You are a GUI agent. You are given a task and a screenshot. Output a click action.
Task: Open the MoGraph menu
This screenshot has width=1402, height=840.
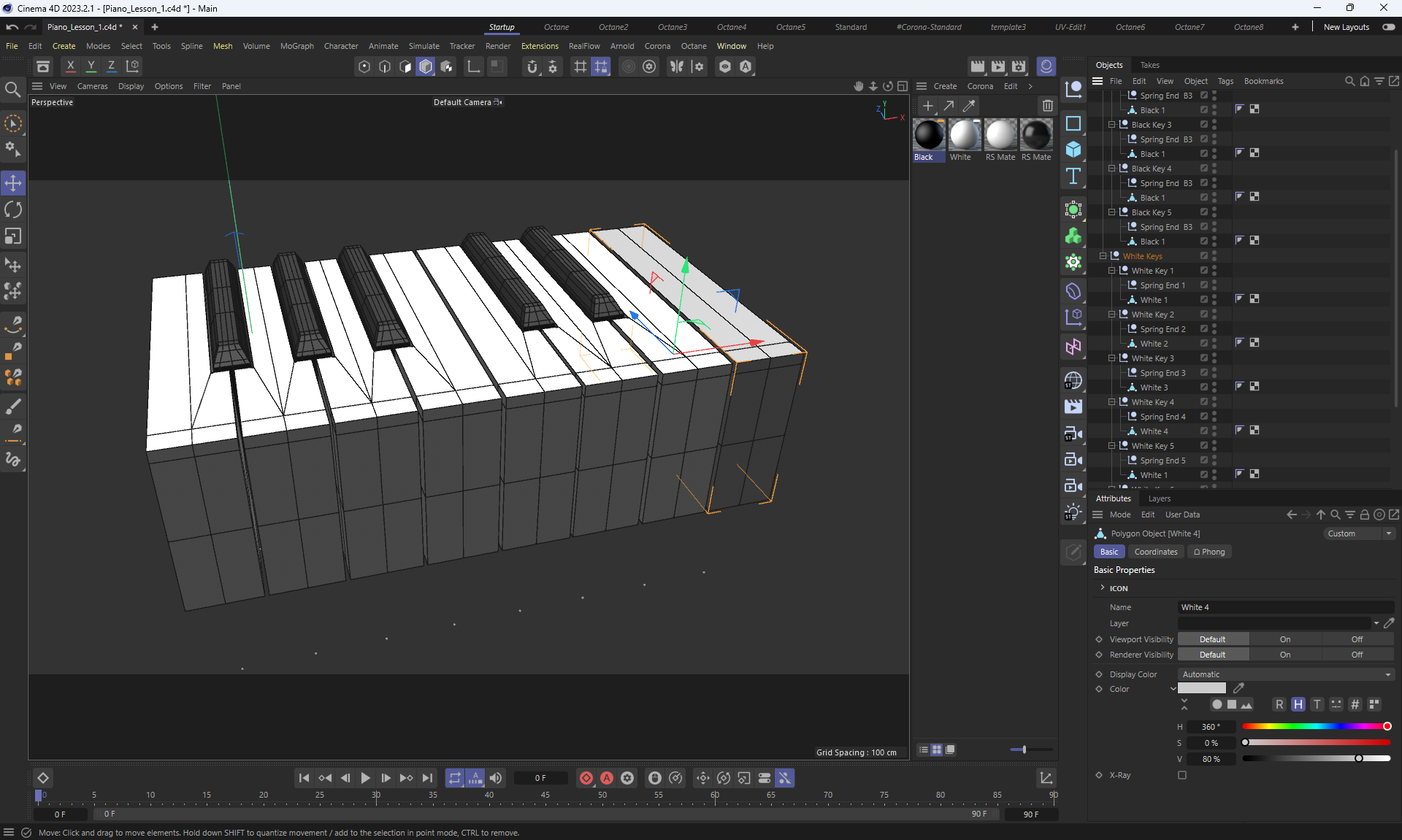click(296, 46)
